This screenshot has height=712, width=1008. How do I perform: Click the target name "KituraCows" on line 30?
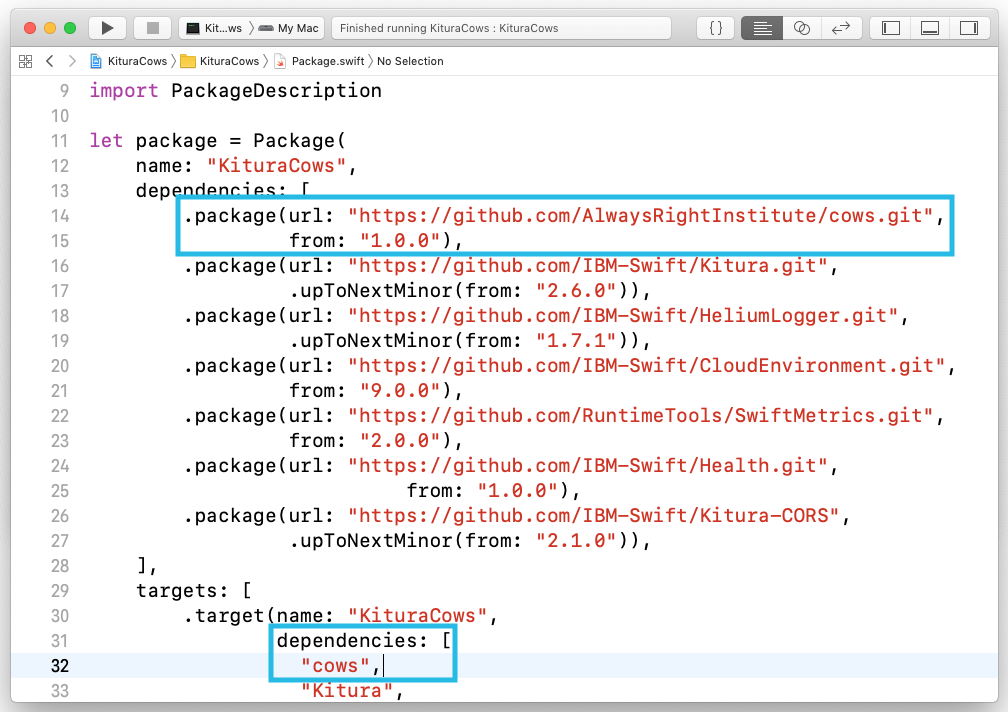point(418,616)
